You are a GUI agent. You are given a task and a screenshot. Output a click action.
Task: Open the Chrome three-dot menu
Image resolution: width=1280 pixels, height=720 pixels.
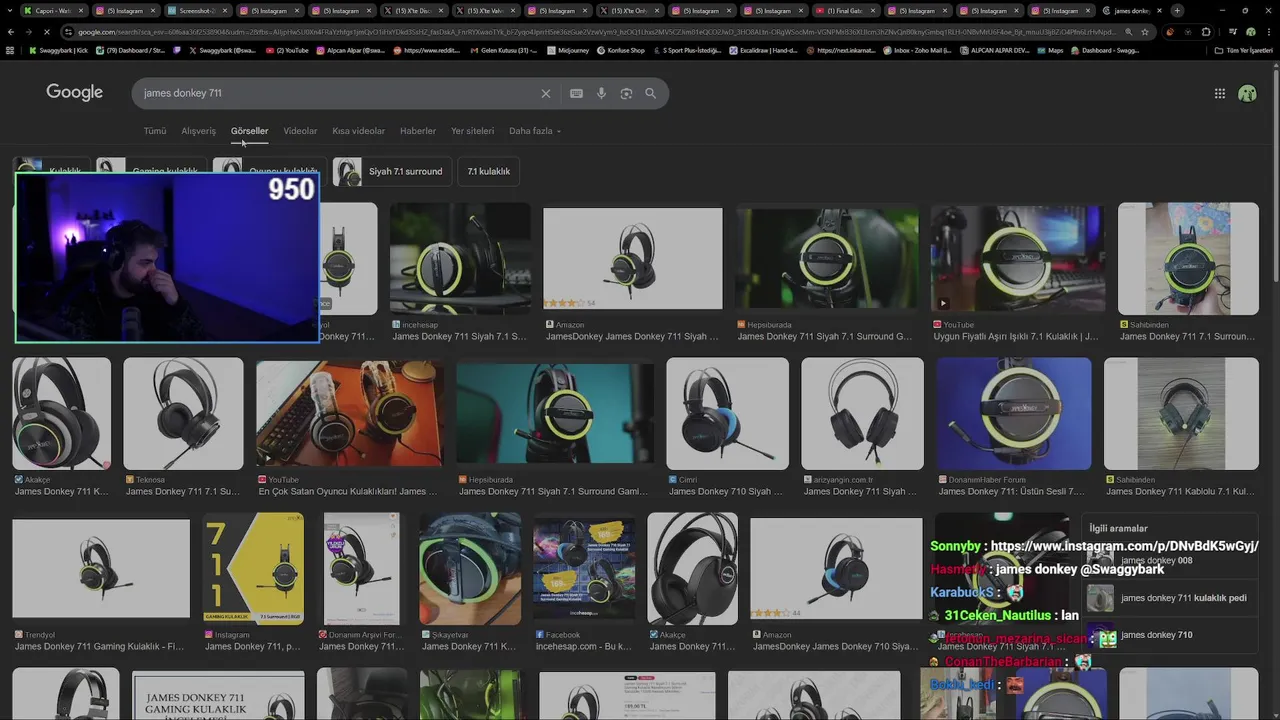pos(1268,31)
